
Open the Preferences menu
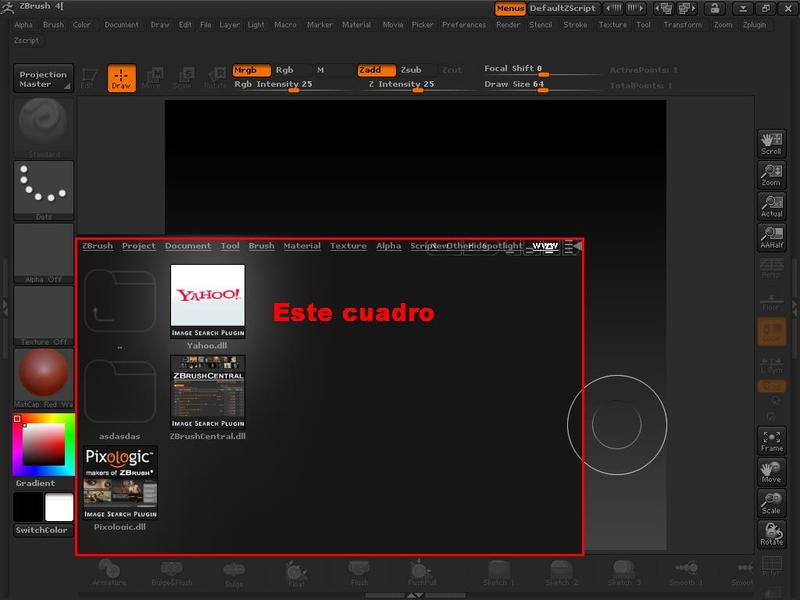point(464,24)
